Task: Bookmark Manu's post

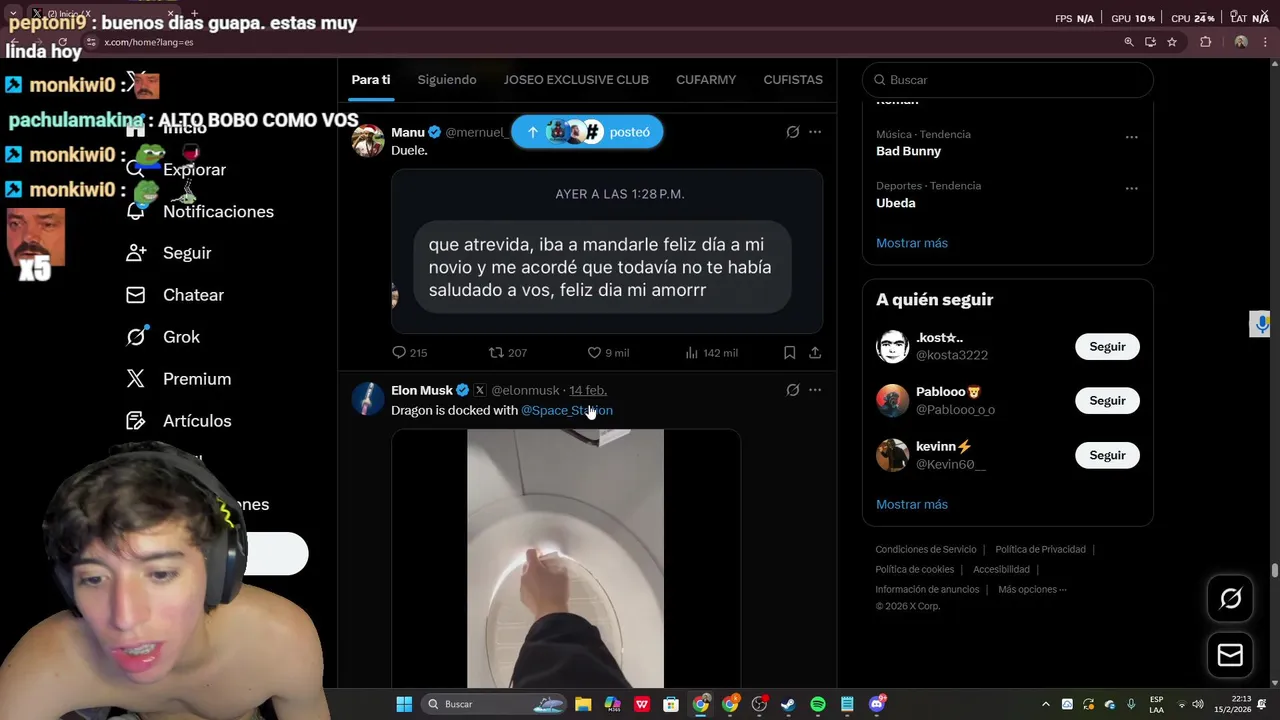Action: [x=789, y=352]
